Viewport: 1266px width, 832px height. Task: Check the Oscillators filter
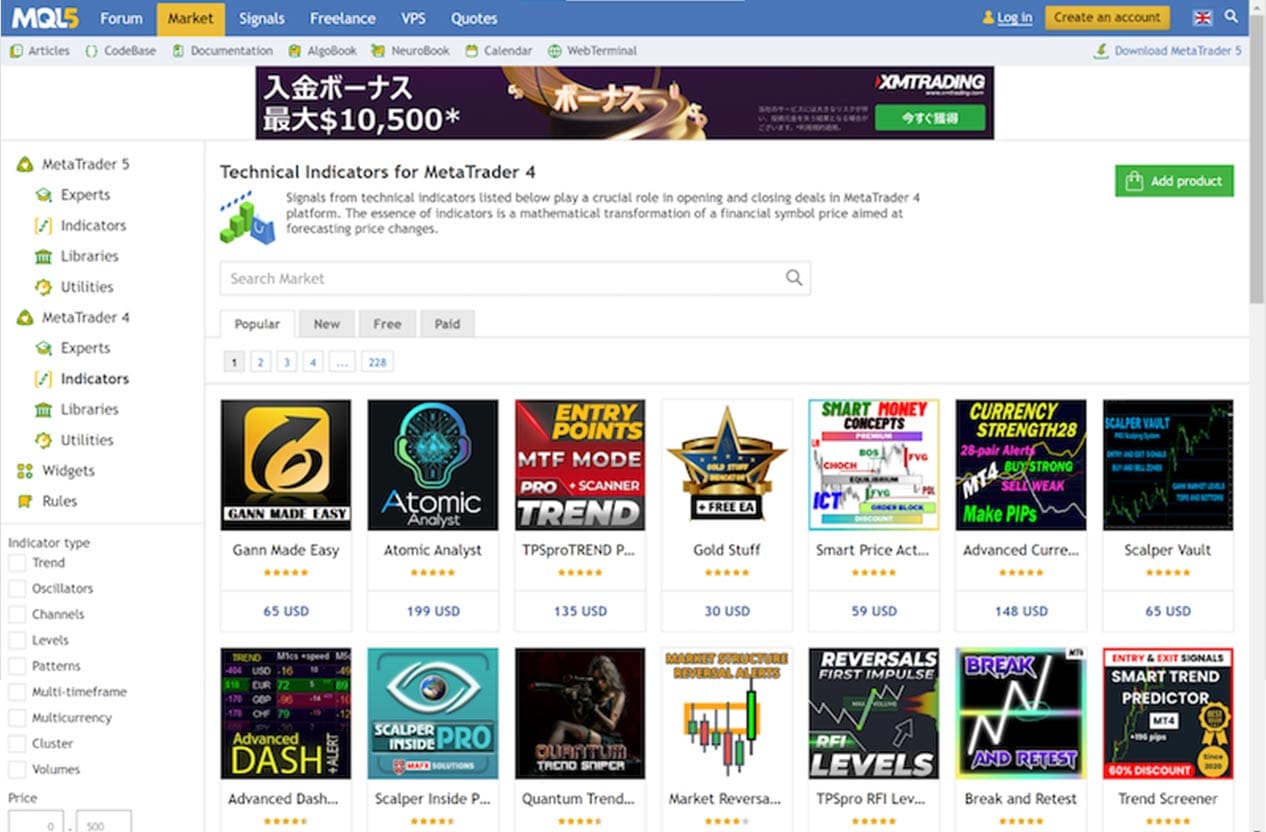(17, 589)
